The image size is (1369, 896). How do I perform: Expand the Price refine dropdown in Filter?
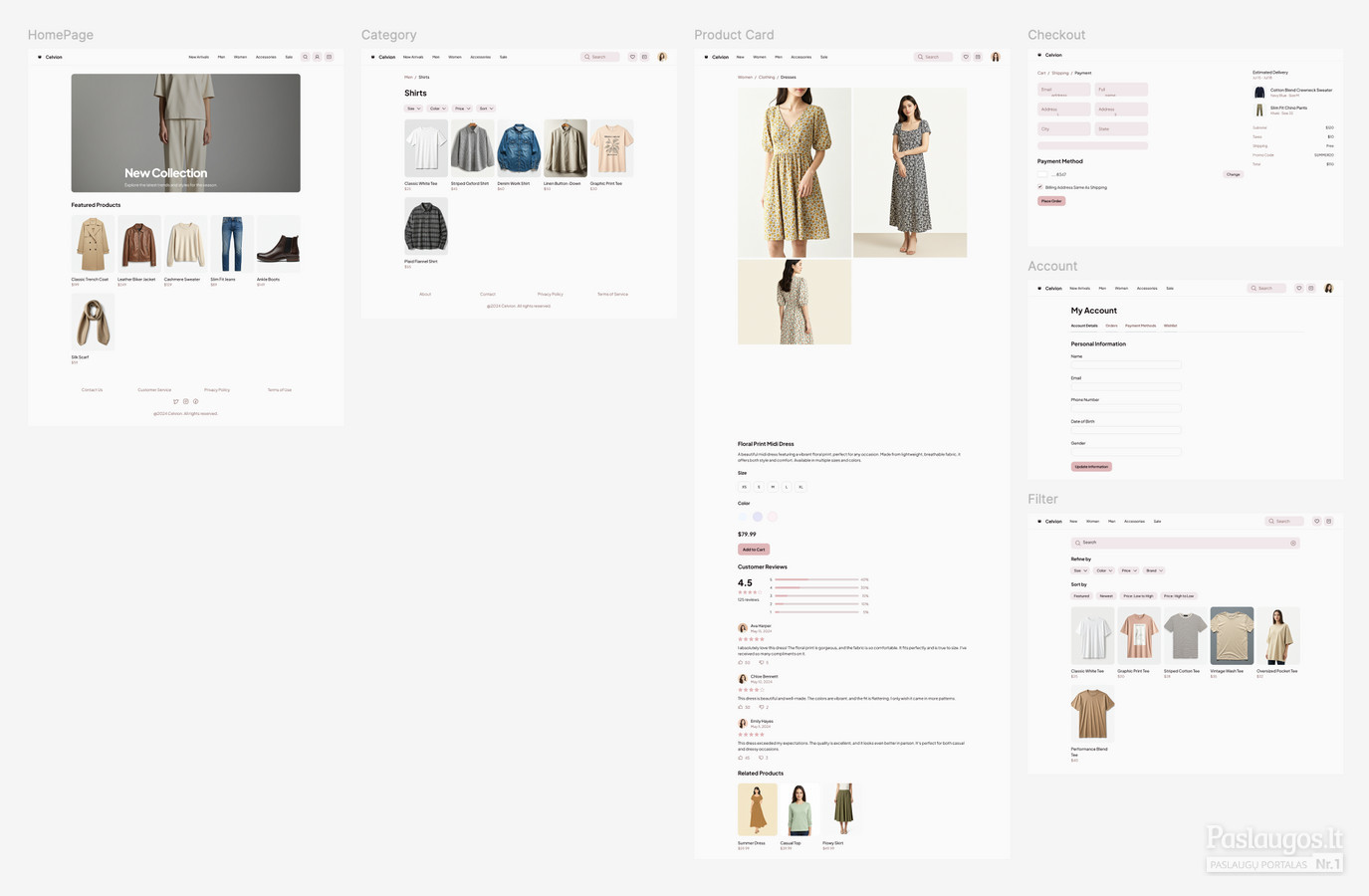[1129, 570]
